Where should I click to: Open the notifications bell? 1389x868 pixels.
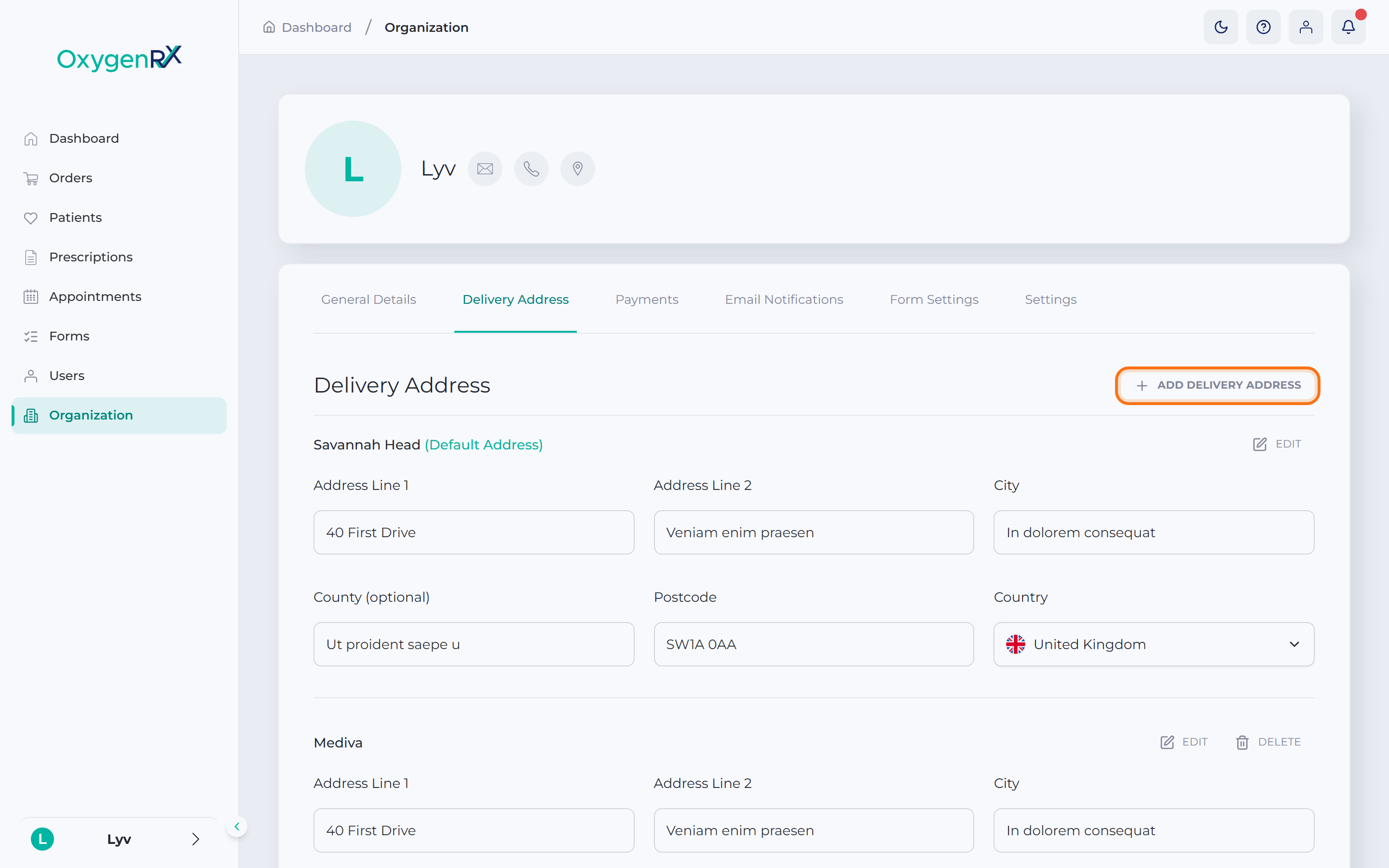tap(1348, 27)
